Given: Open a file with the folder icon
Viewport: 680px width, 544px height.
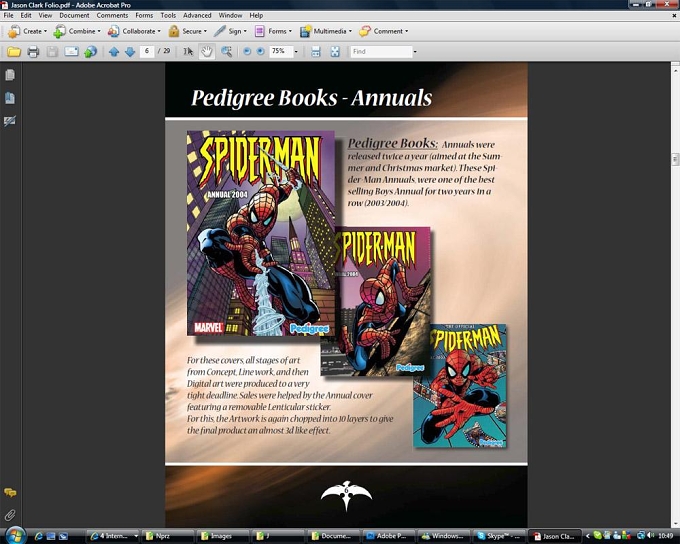Looking at the screenshot, I should tap(14, 52).
